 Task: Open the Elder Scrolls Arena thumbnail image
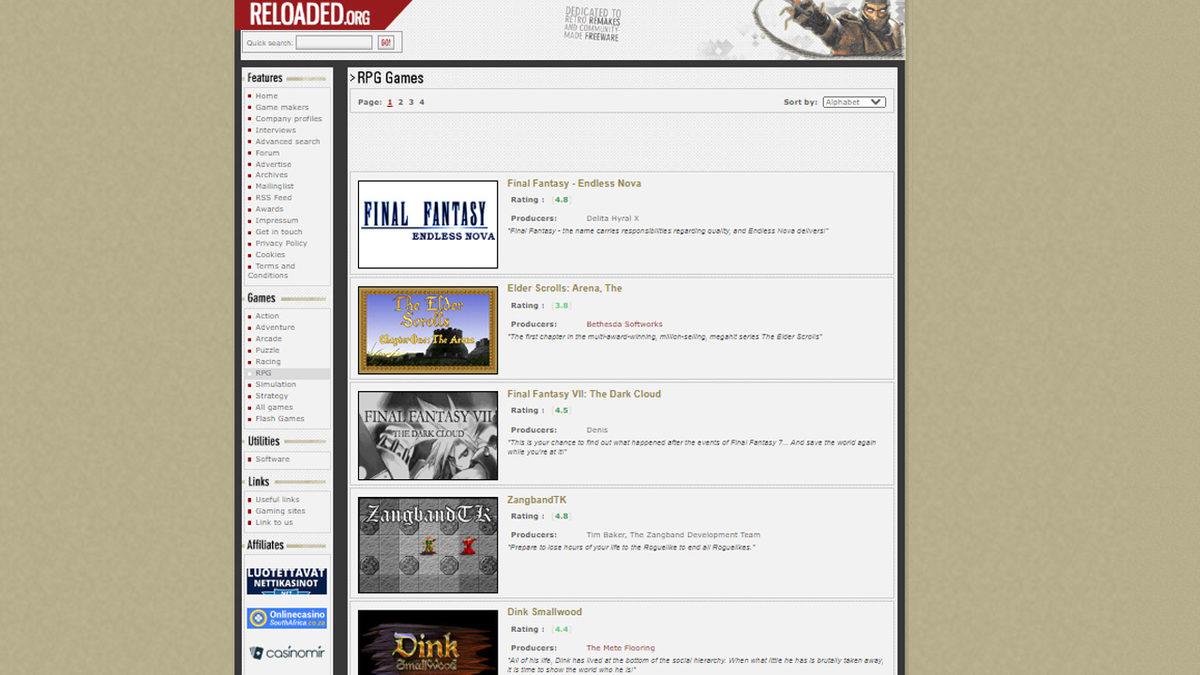click(x=428, y=330)
